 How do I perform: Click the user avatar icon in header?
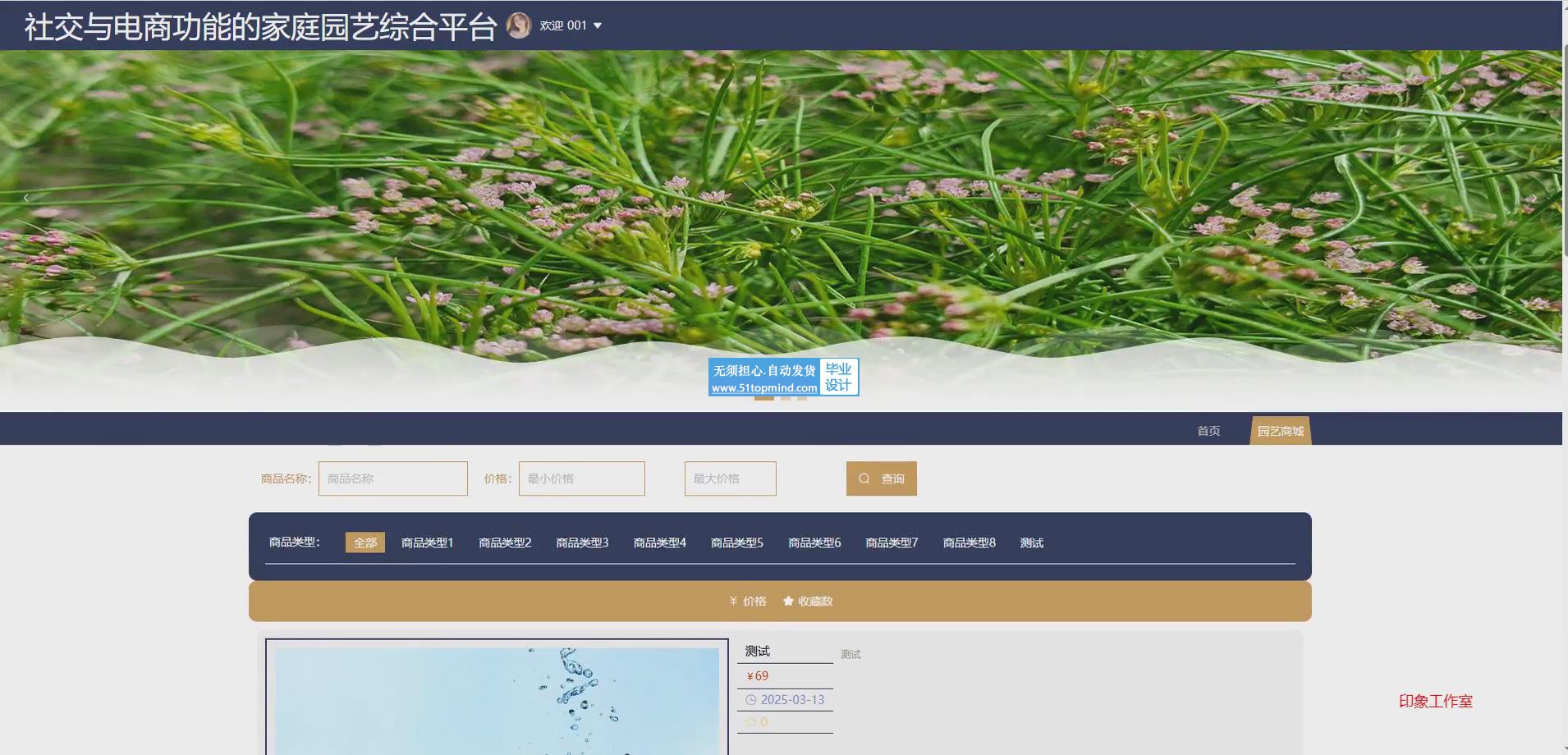(x=518, y=25)
